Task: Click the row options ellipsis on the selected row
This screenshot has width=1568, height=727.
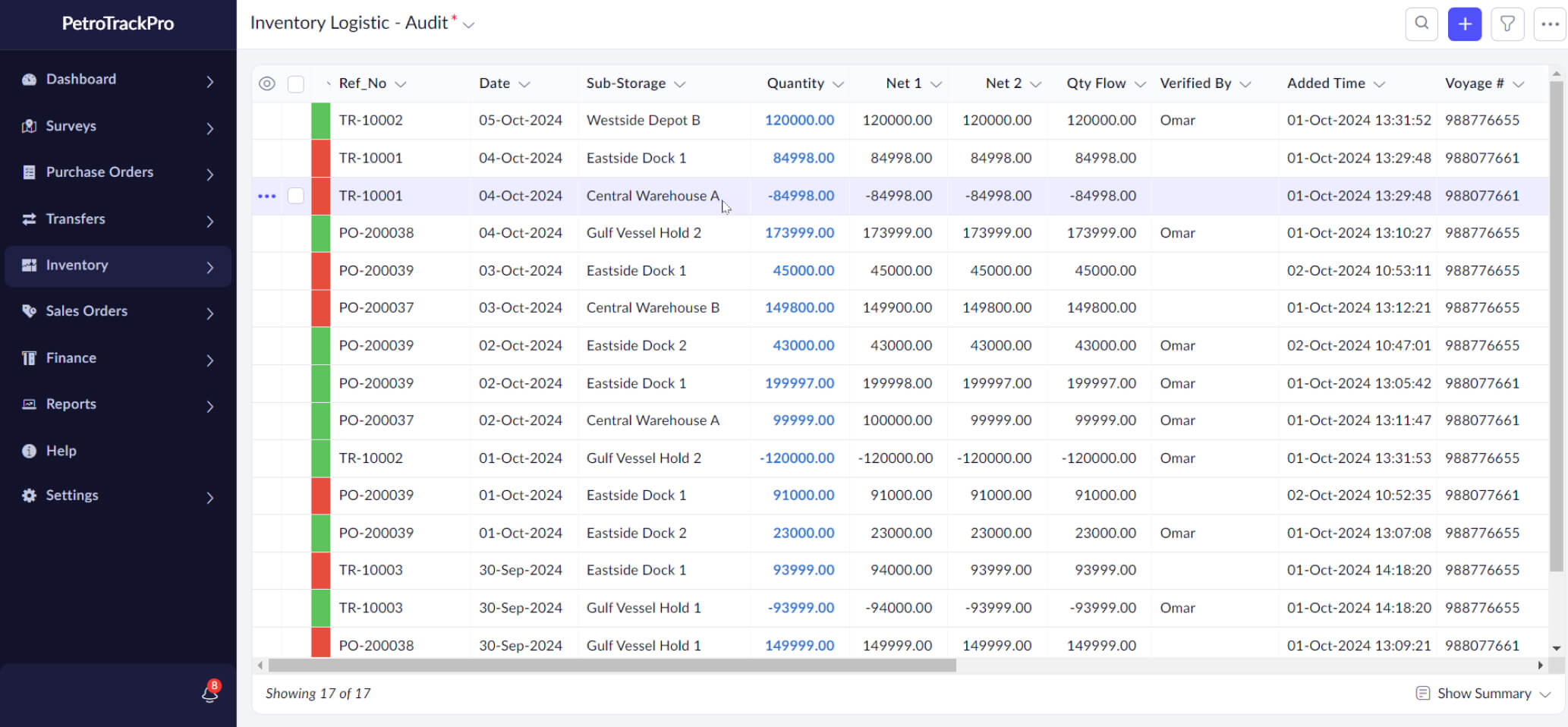Action: [266, 195]
